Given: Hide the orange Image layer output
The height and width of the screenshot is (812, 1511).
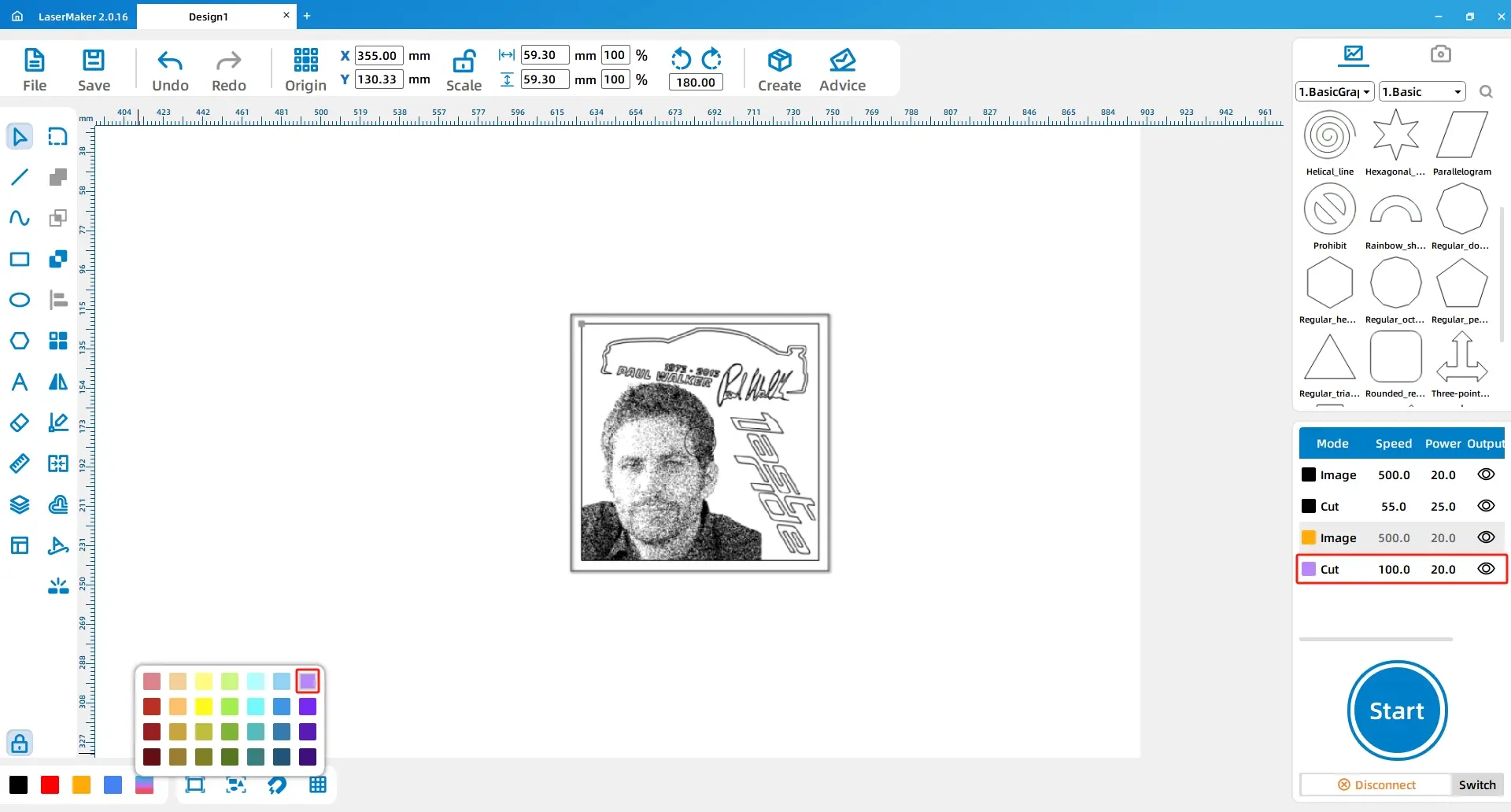Looking at the screenshot, I should [1486, 537].
